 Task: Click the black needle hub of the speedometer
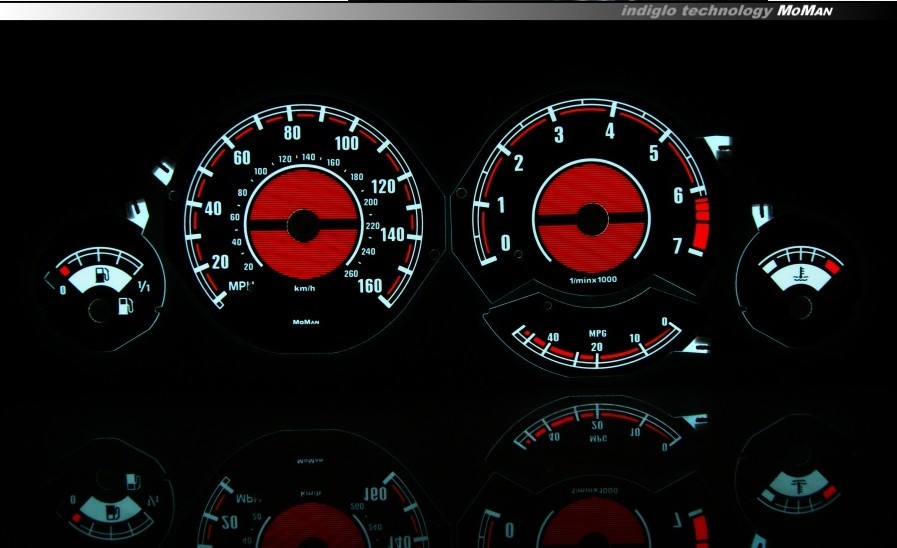click(x=303, y=225)
